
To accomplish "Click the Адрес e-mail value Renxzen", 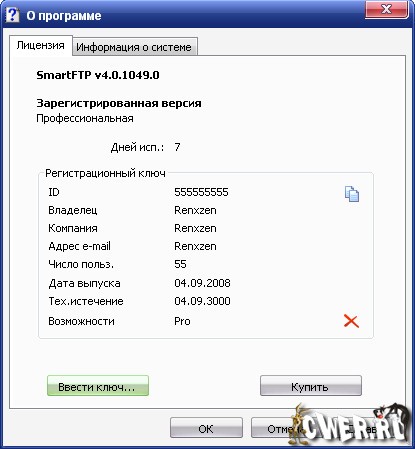I will pos(195,246).
